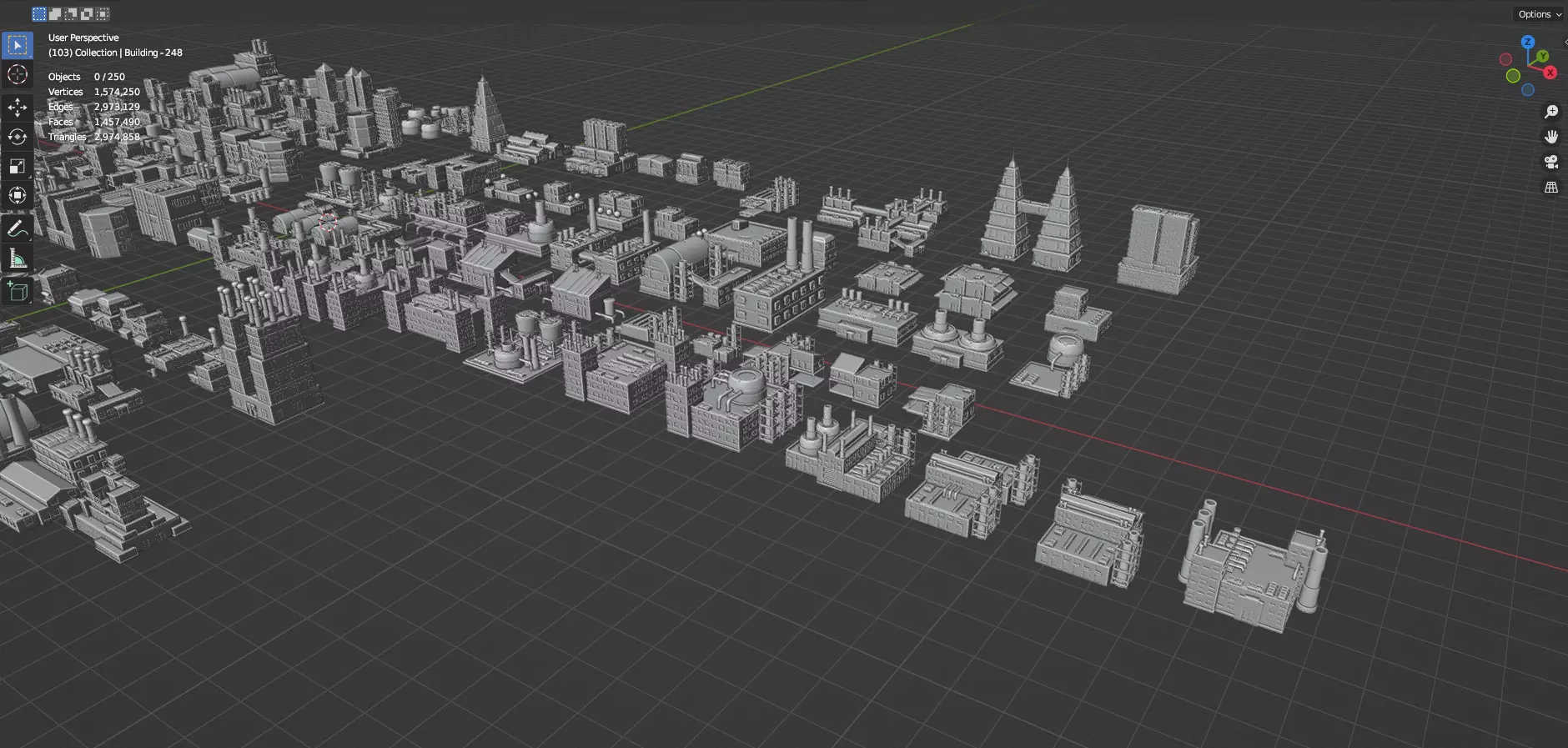
Task: Pick the Rotate tool
Action: pos(18,137)
